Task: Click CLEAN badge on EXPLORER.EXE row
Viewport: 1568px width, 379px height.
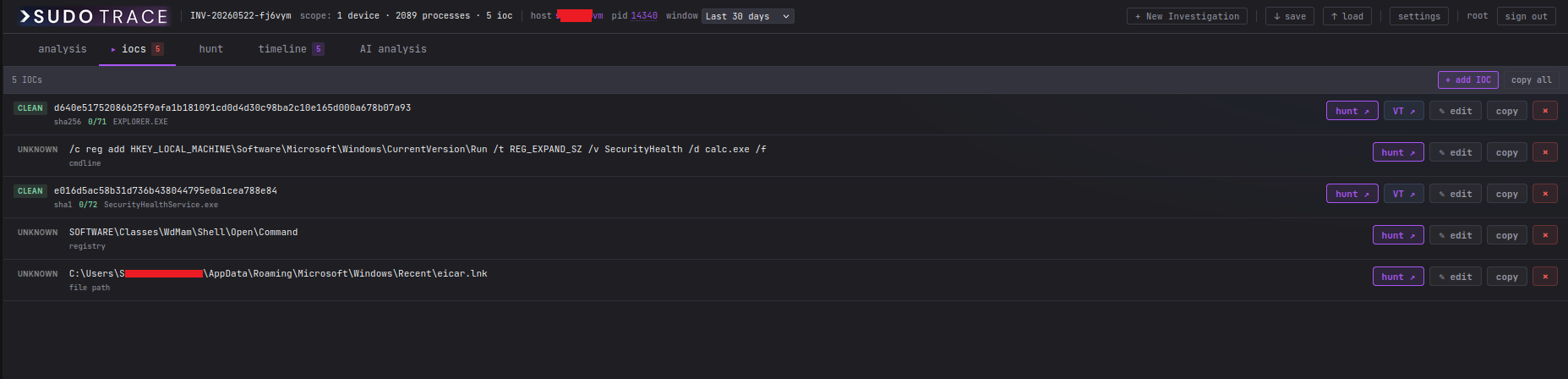Action: pos(30,108)
